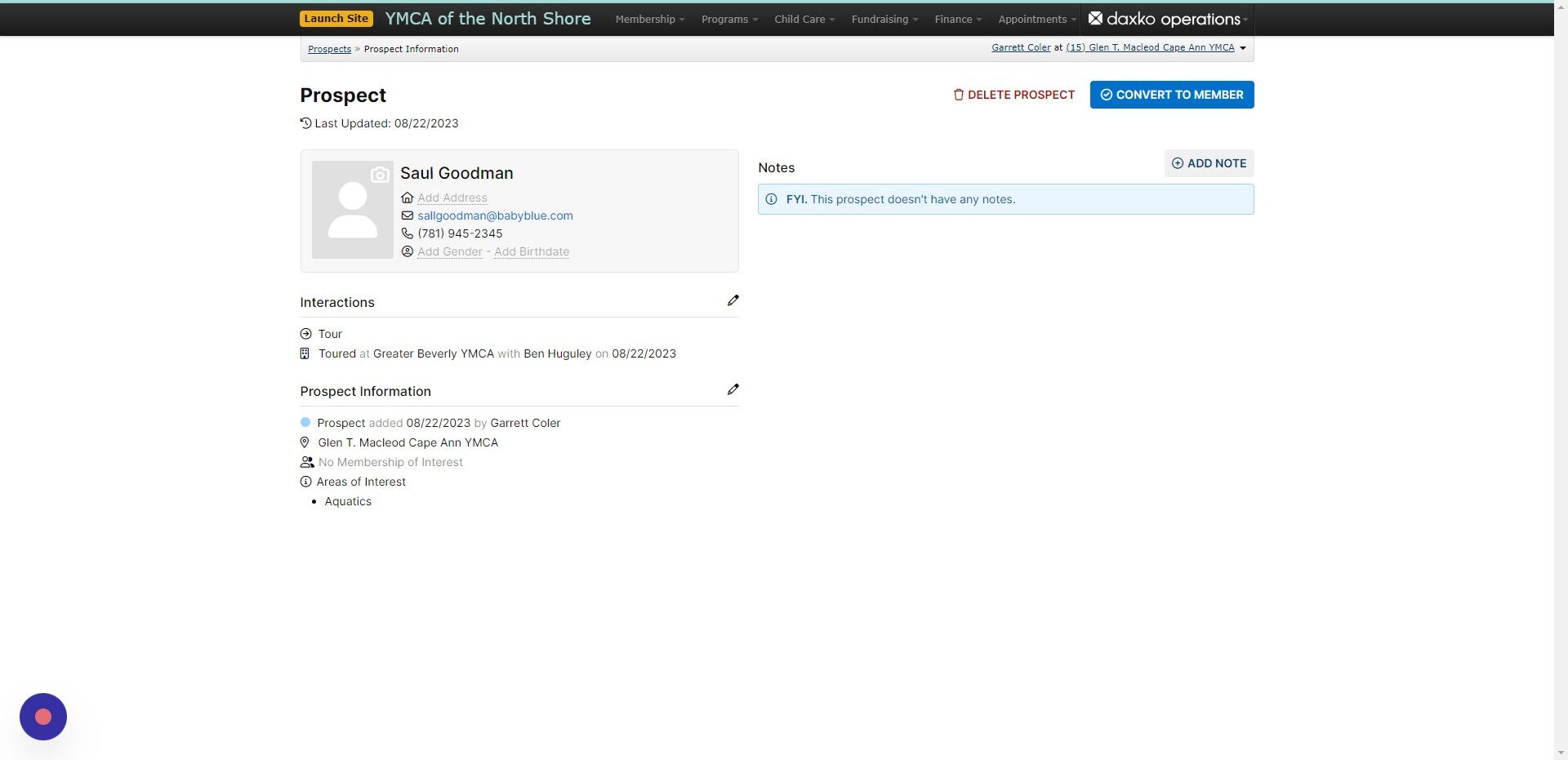Click the Launch Site button
This screenshot has width=1568, height=760.
[336, 19]
